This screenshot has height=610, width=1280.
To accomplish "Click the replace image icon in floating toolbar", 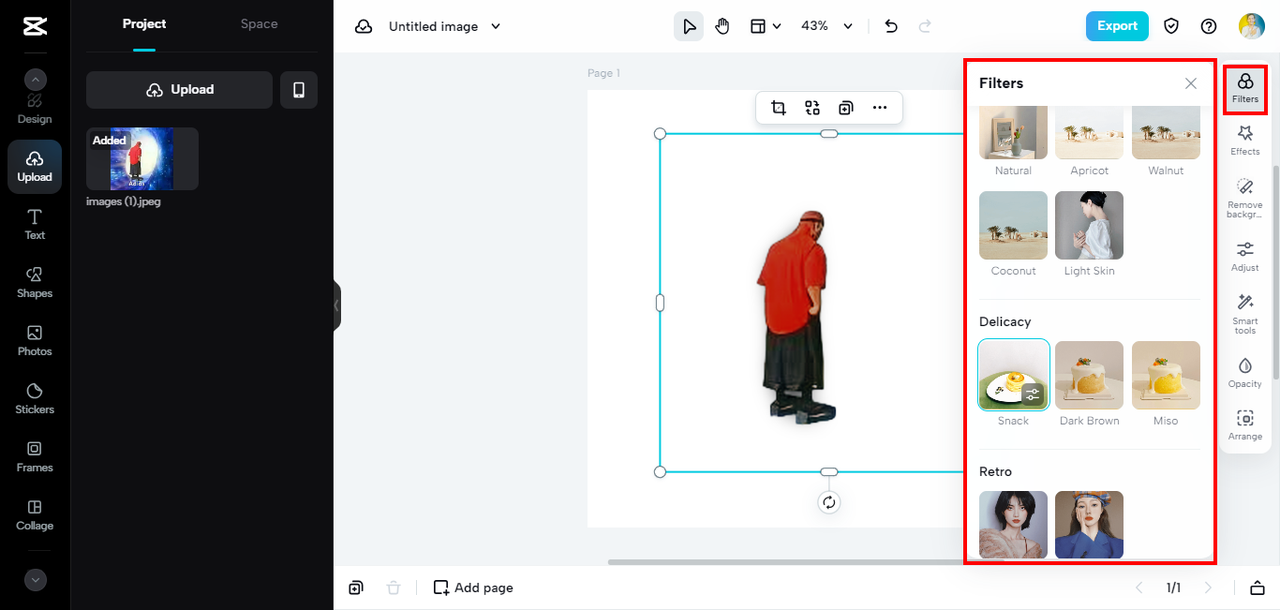I will click(812, 108).
